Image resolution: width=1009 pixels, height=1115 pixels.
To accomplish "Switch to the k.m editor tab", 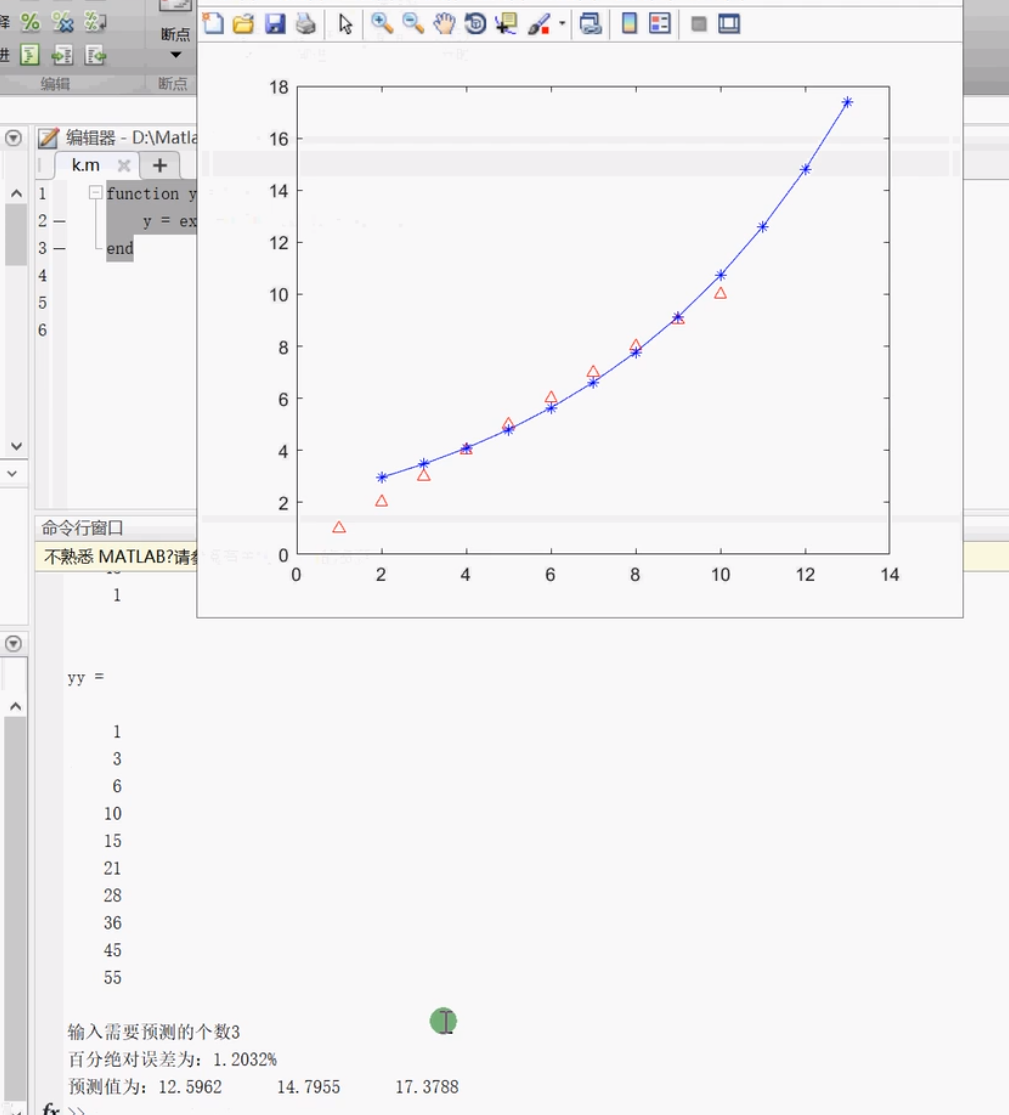I will click(x=85, y=165).
